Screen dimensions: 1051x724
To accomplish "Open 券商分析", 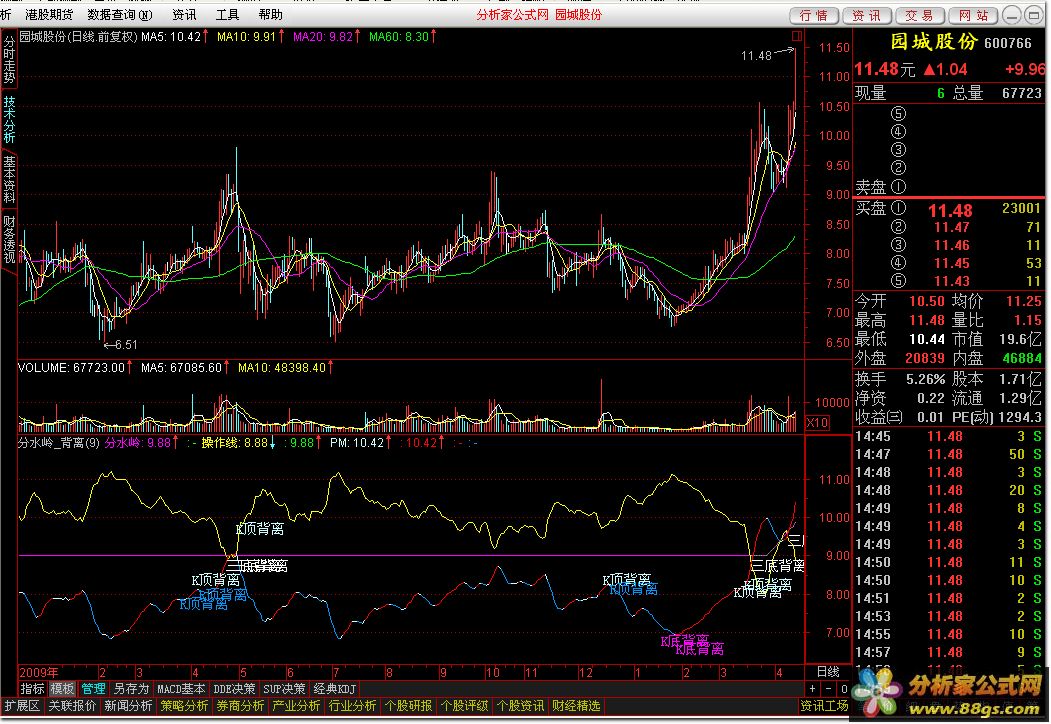I will coord(240,706).
